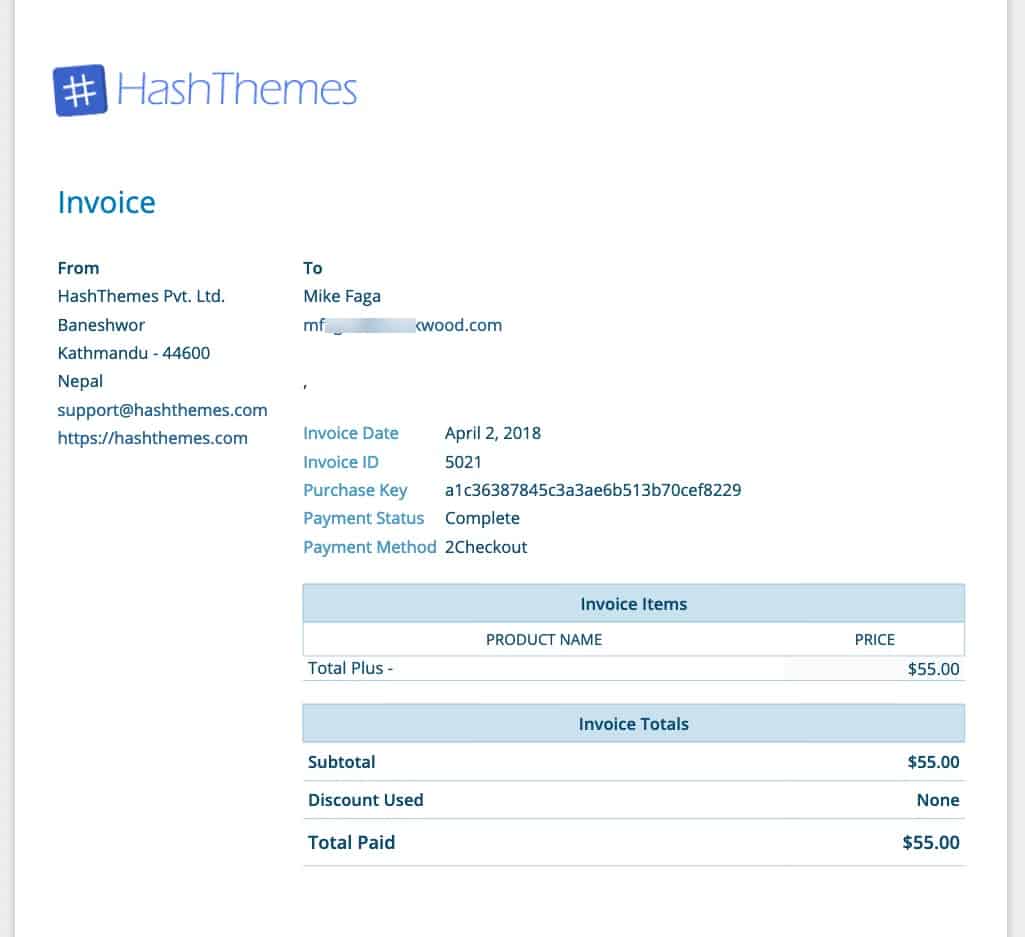Select the recipient name Mike Faga
Viewport: 1025px width, 937px height.
[342, 296]
